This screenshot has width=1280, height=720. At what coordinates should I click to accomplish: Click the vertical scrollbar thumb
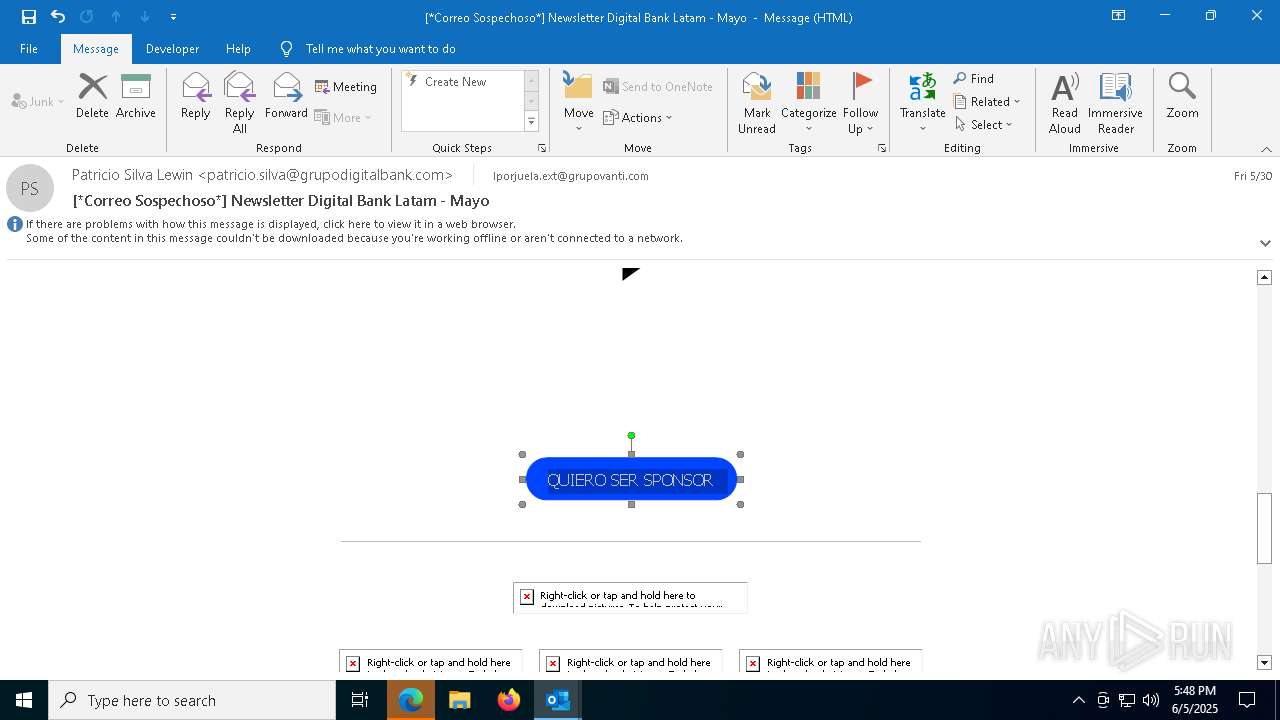1264,528
